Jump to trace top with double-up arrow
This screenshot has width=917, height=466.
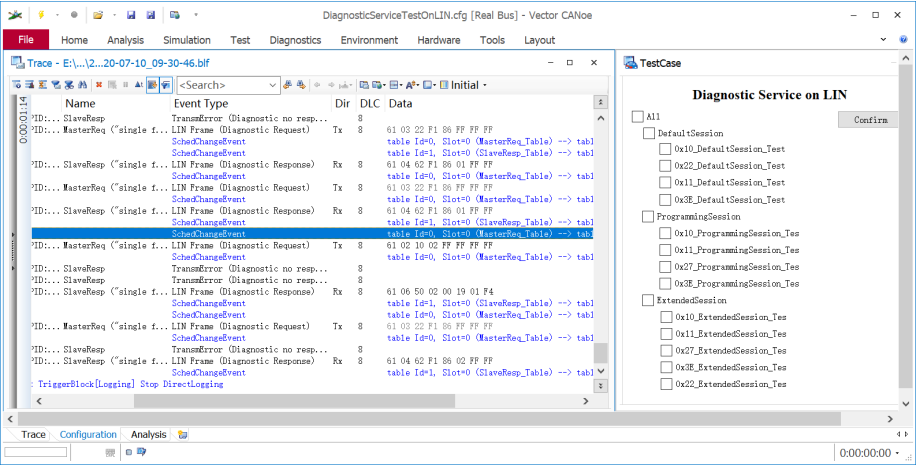pyautogui.click(x=601, y=102)
